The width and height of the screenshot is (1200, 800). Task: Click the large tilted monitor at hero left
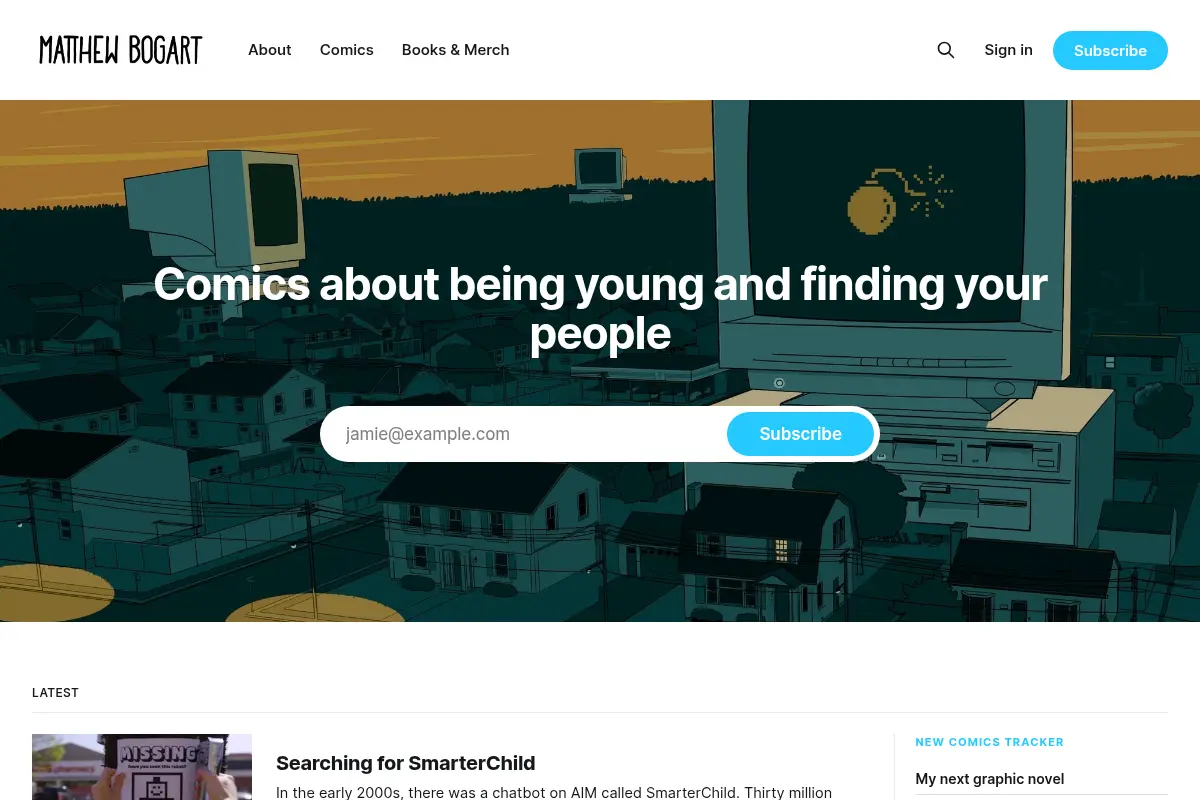pos(215,210)
